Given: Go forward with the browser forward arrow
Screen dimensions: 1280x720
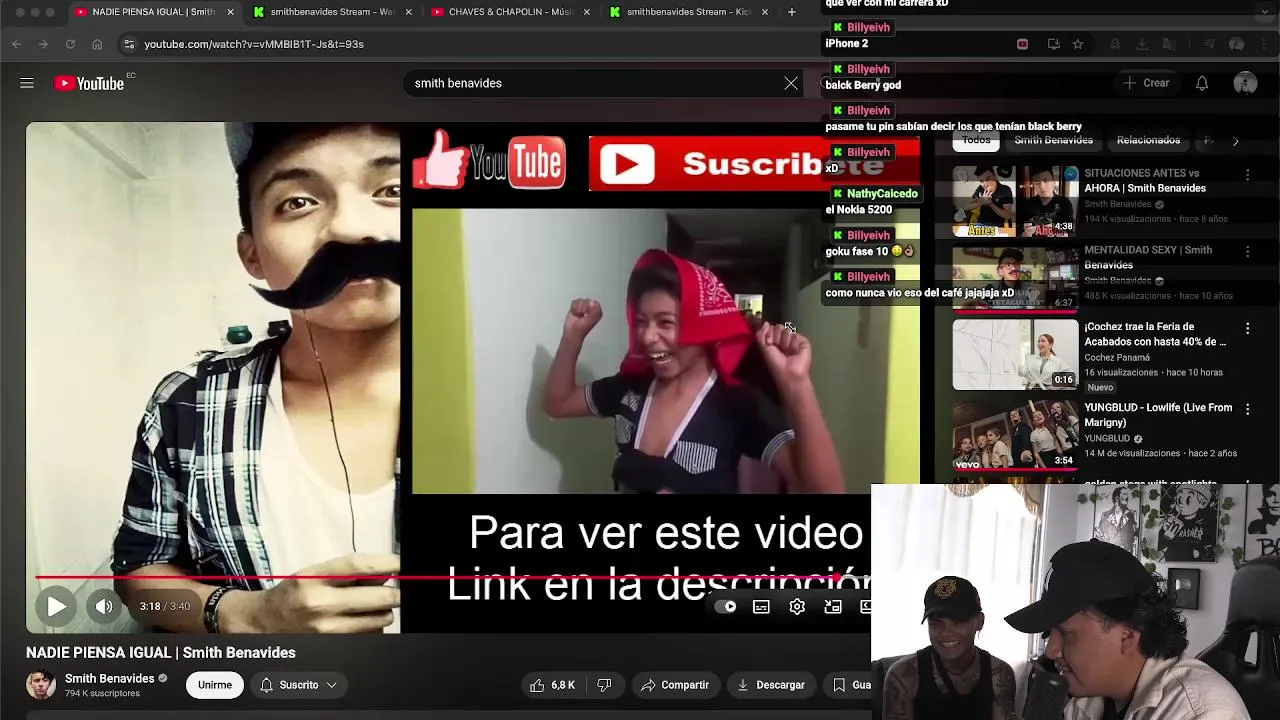Looking at the screenshot, I should tap(43, 44).
